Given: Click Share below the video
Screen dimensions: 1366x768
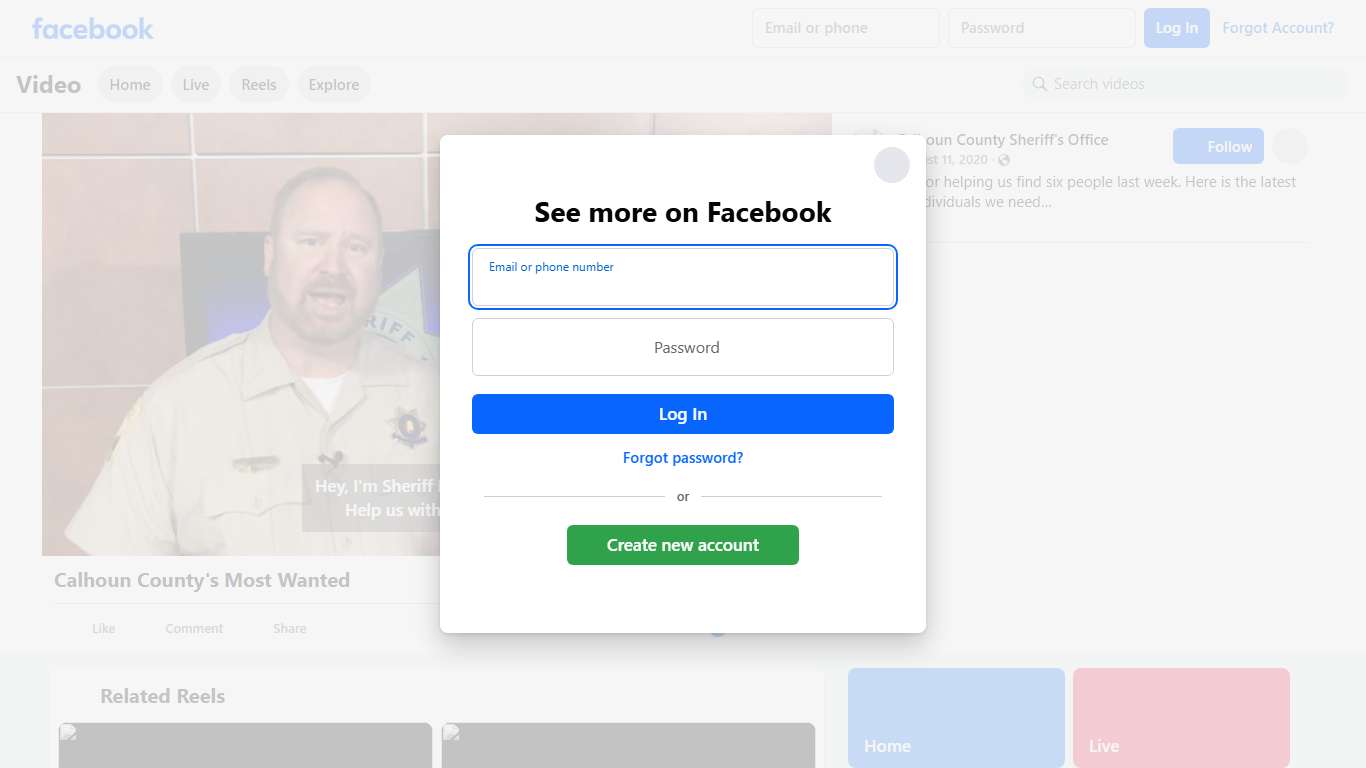Looking at the screenshot, I should tap(289, 628).
